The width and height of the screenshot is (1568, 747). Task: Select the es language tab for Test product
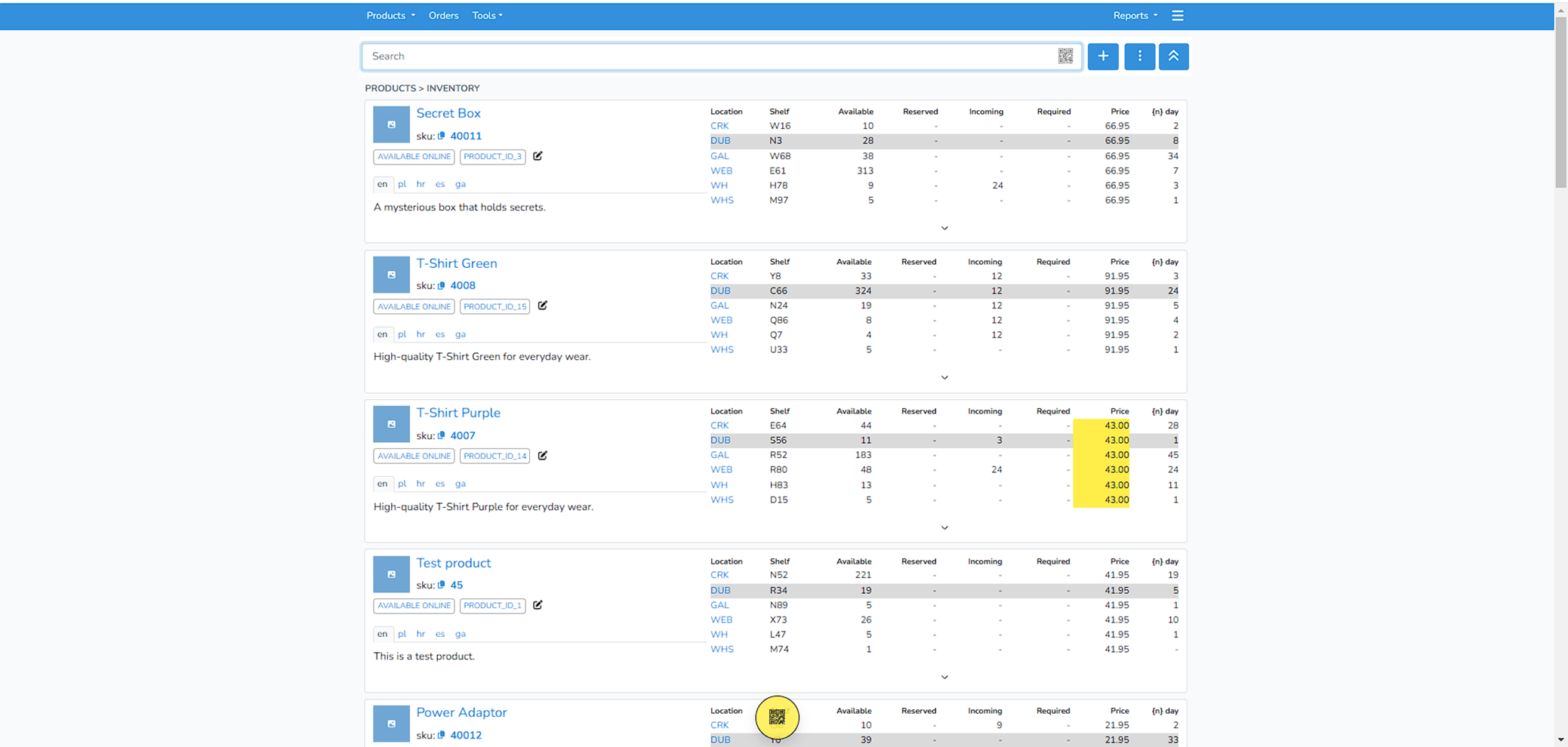439,634
